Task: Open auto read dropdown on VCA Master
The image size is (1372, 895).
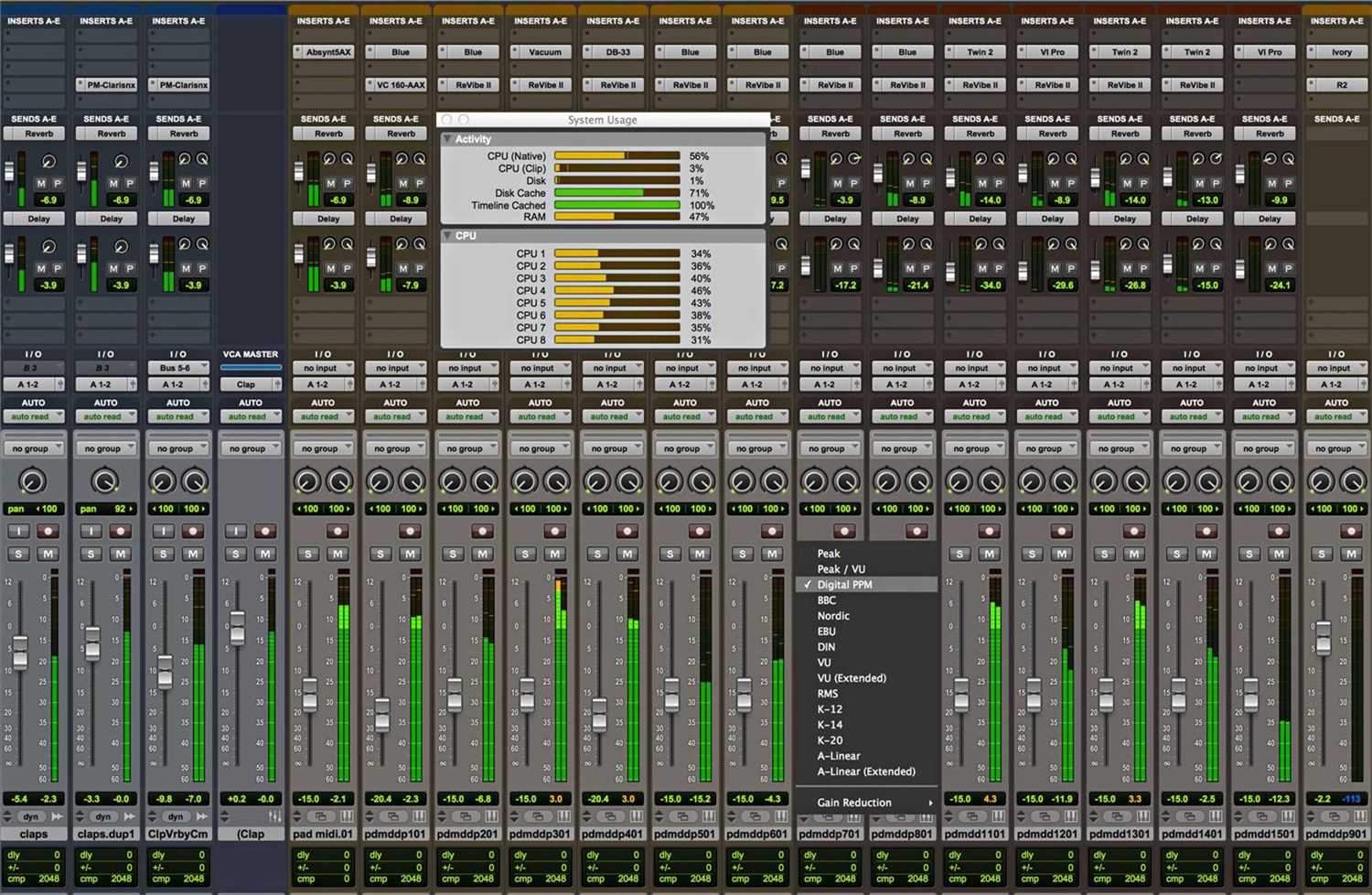Action: 250,416
